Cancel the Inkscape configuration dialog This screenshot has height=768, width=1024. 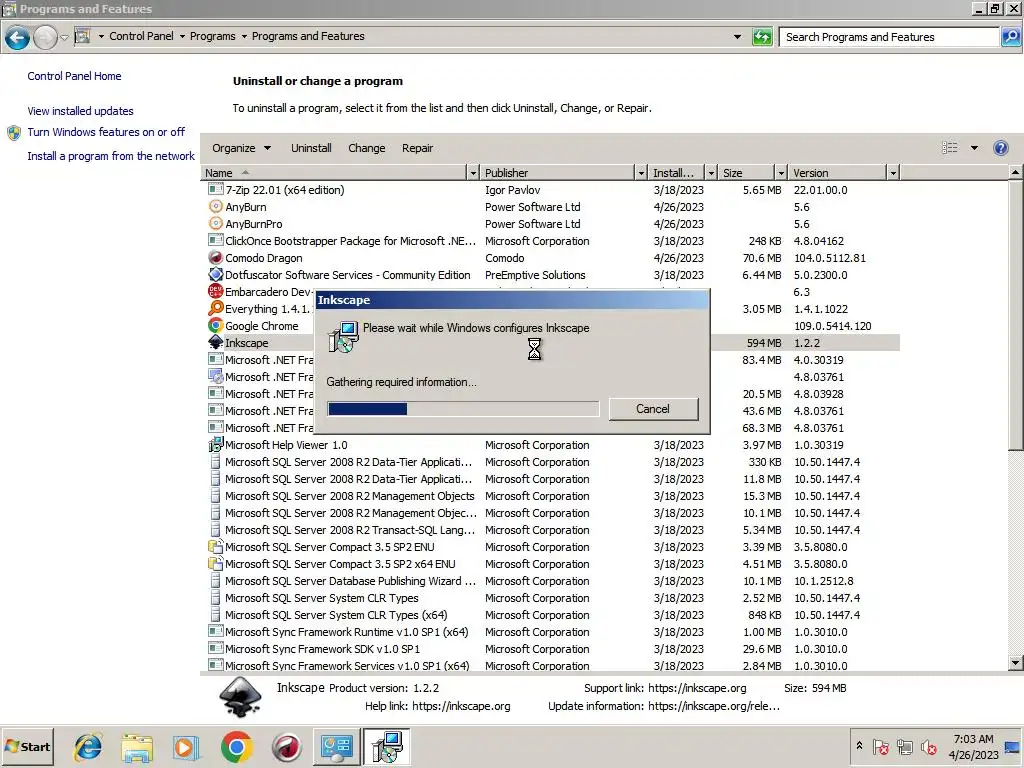click(653, 409)
